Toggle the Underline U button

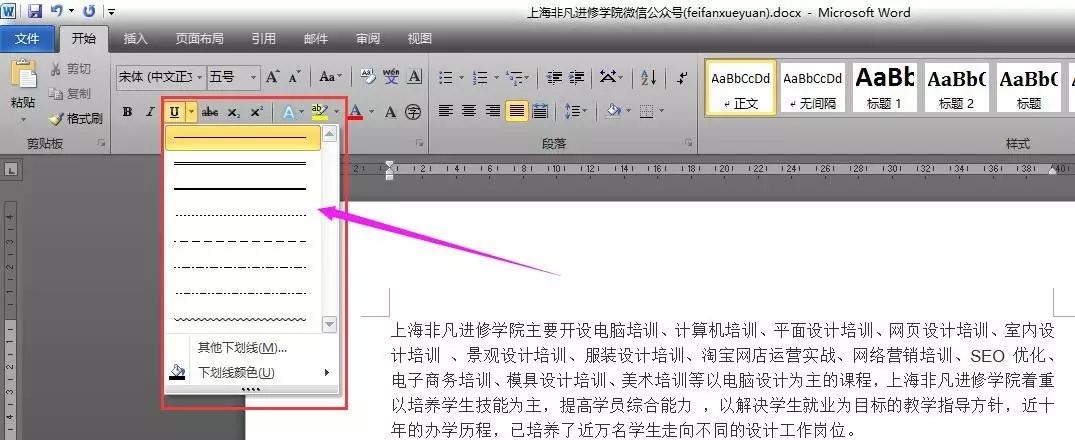coord(175,112)
